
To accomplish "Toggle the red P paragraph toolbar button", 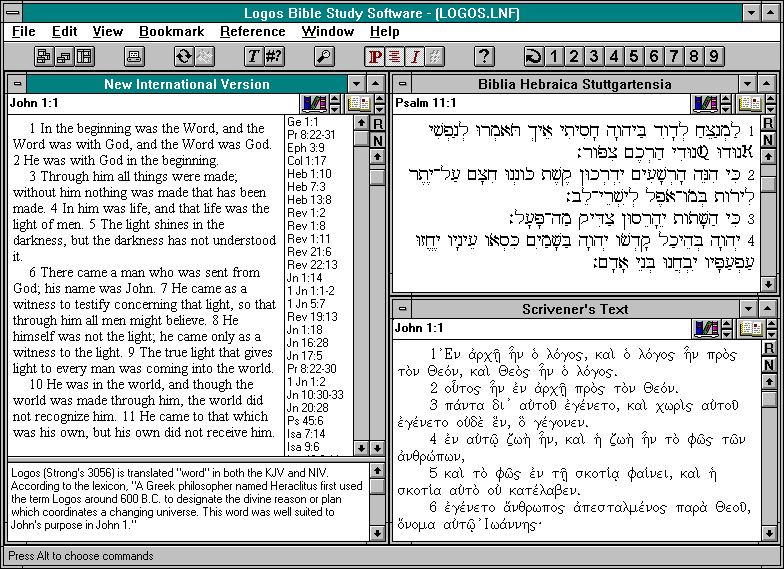I will point(374,56).
